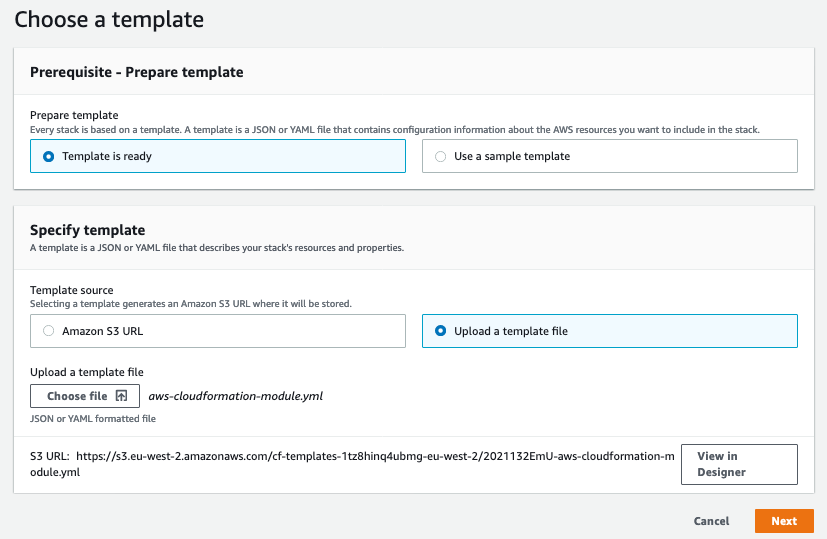Cancel the stack creation

coord(711,521)
